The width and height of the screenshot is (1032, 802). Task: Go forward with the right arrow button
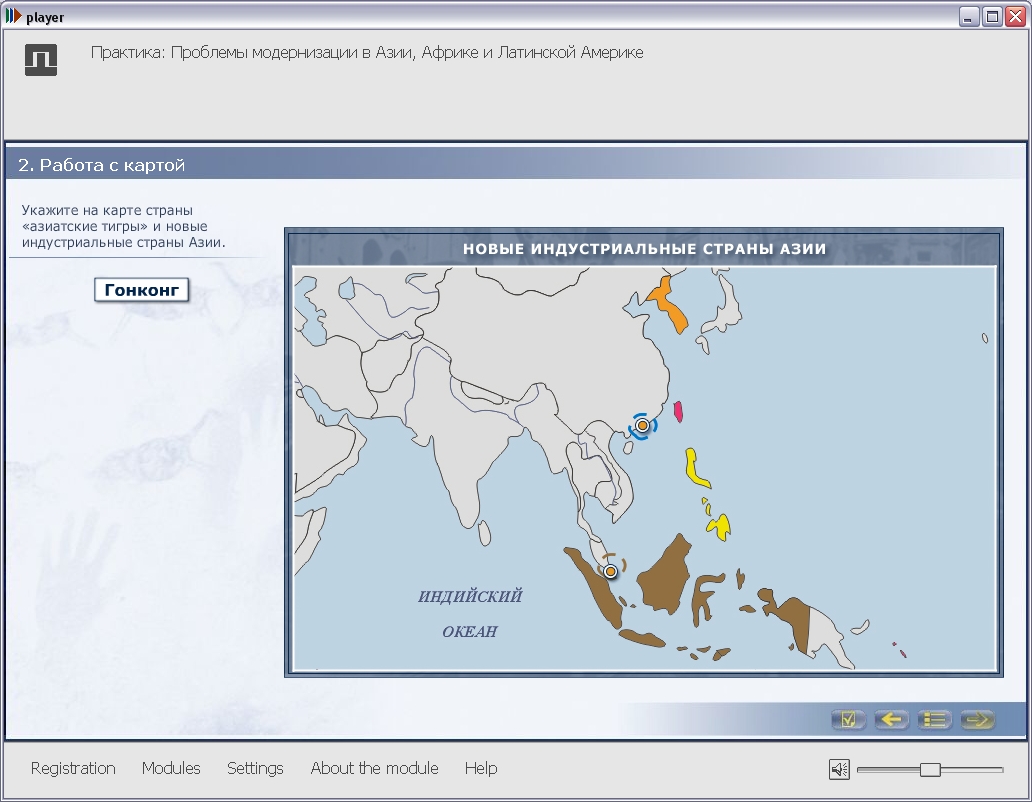[977, 719]
